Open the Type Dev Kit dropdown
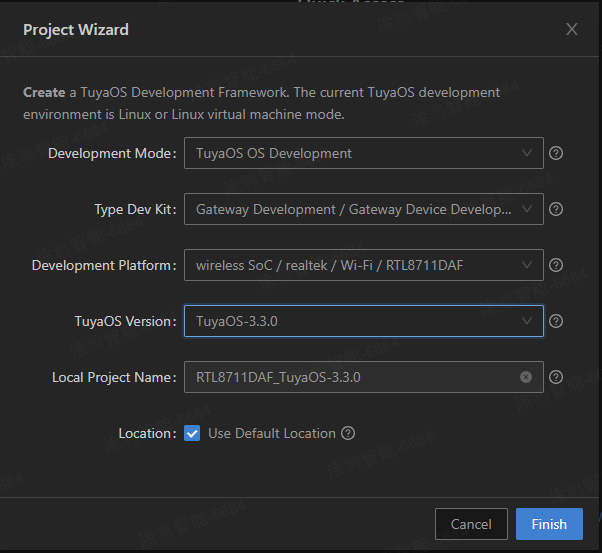This screenshot has height=553, width=602. [x=364, y=209]
